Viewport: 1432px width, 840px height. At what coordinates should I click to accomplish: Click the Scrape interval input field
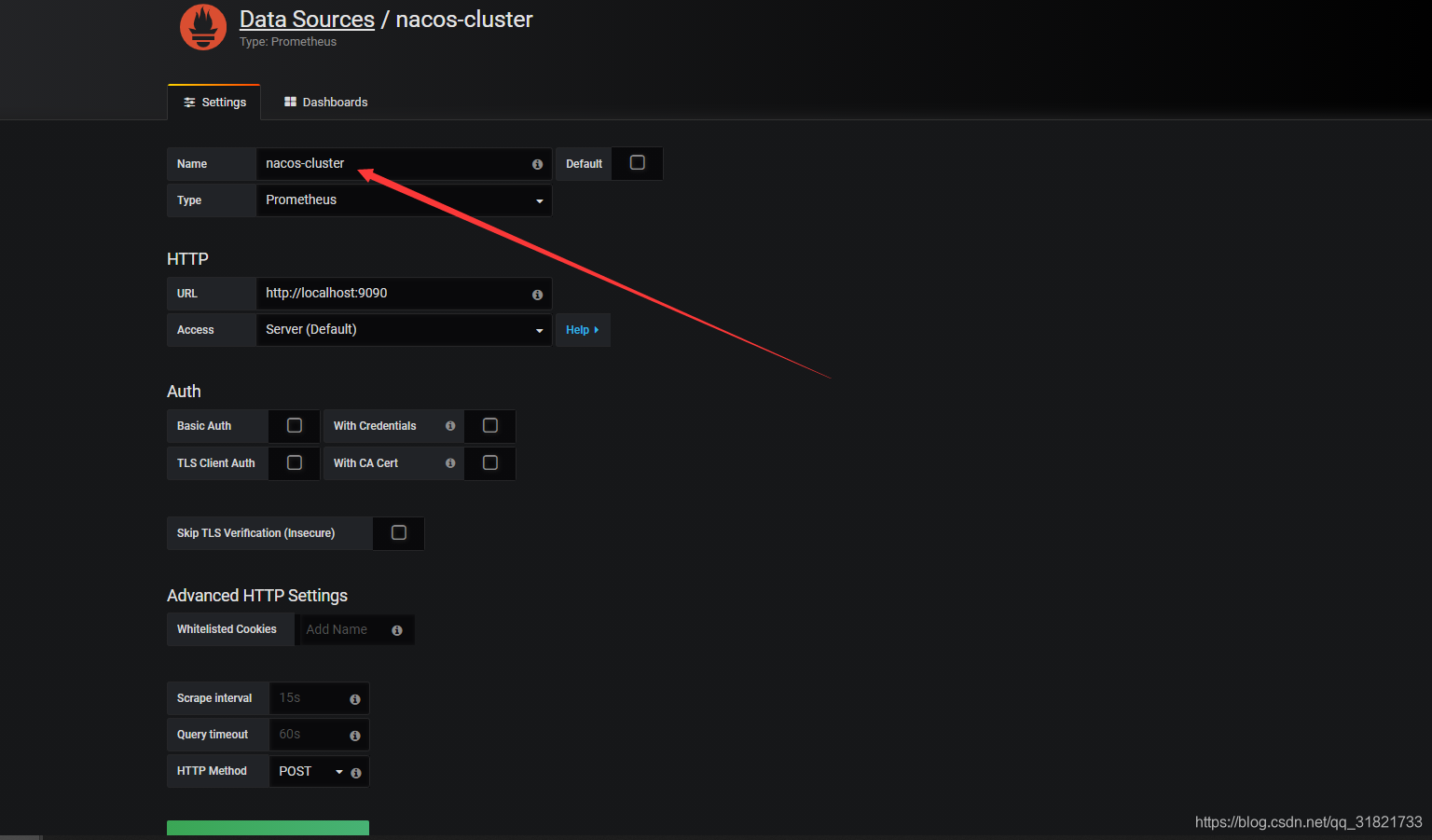[319, 698]
